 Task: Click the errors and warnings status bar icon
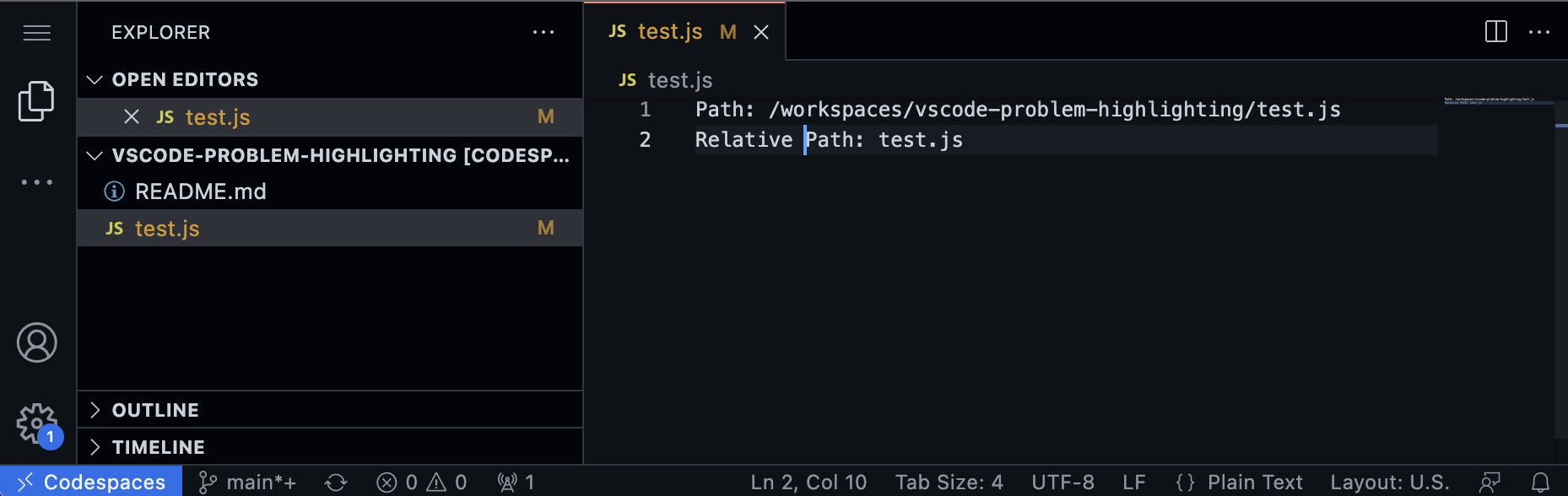pyautogui.click(x=422, y=482)
